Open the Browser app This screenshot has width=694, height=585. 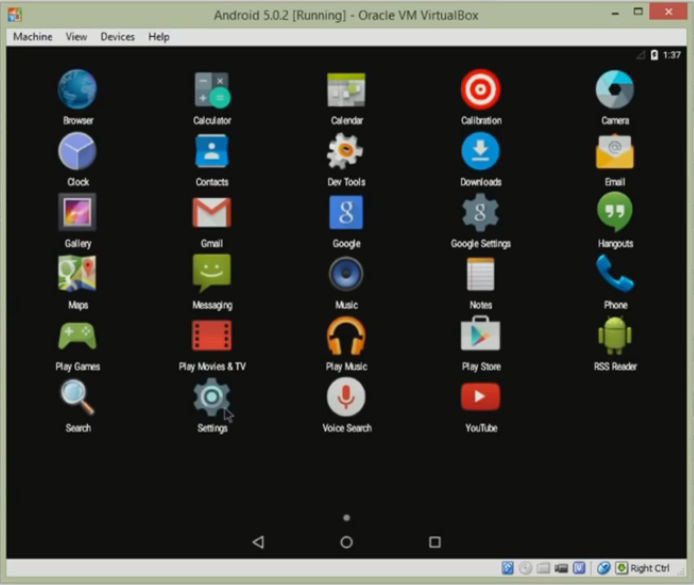pyautogui.click(x=77, y=90)
